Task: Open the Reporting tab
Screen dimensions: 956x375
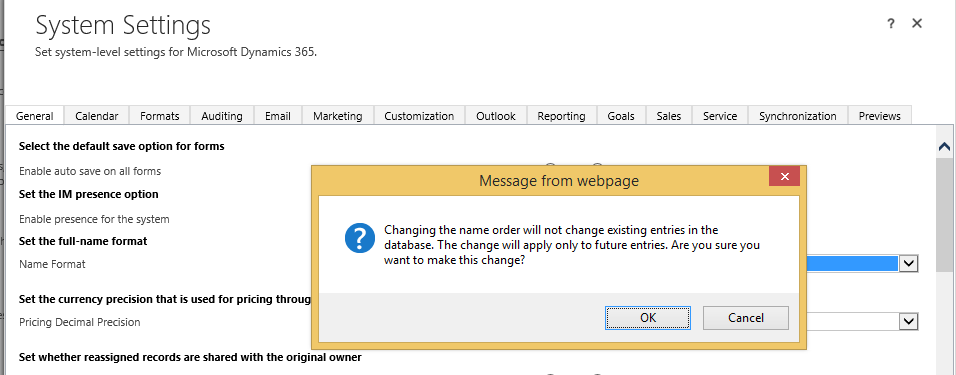Action: [x=562, y=116]
